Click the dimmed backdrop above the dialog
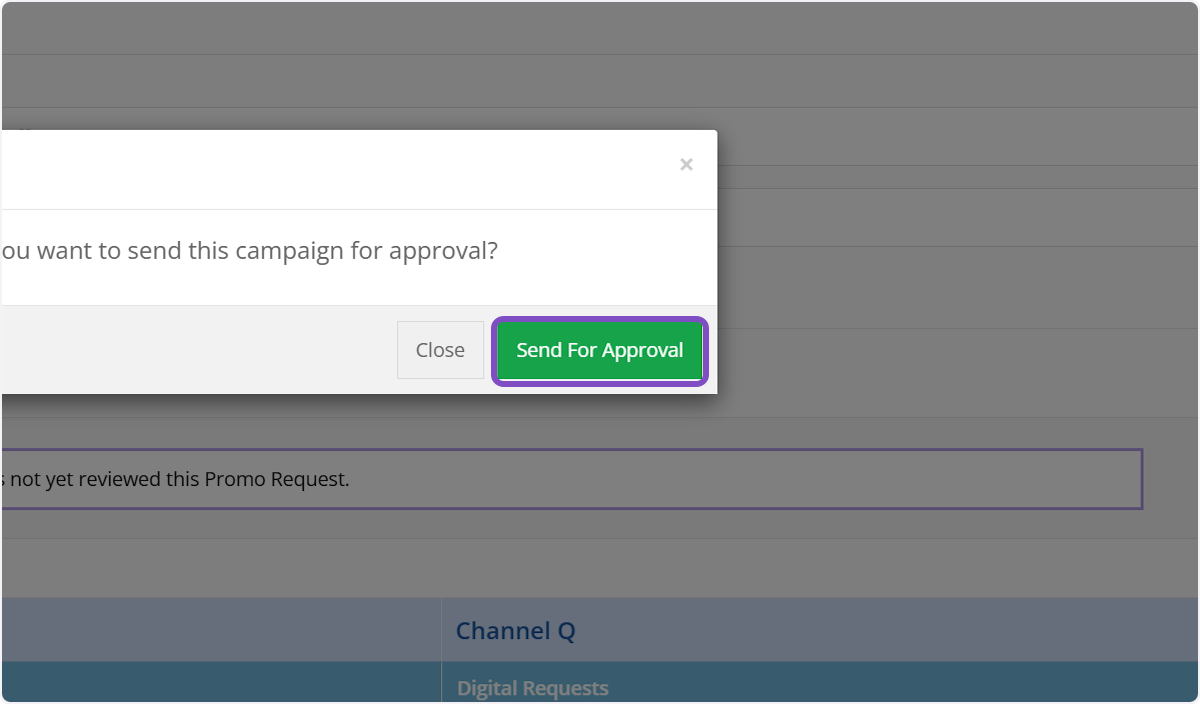This screenshot has width=1200, height=704. coord(600,80)
